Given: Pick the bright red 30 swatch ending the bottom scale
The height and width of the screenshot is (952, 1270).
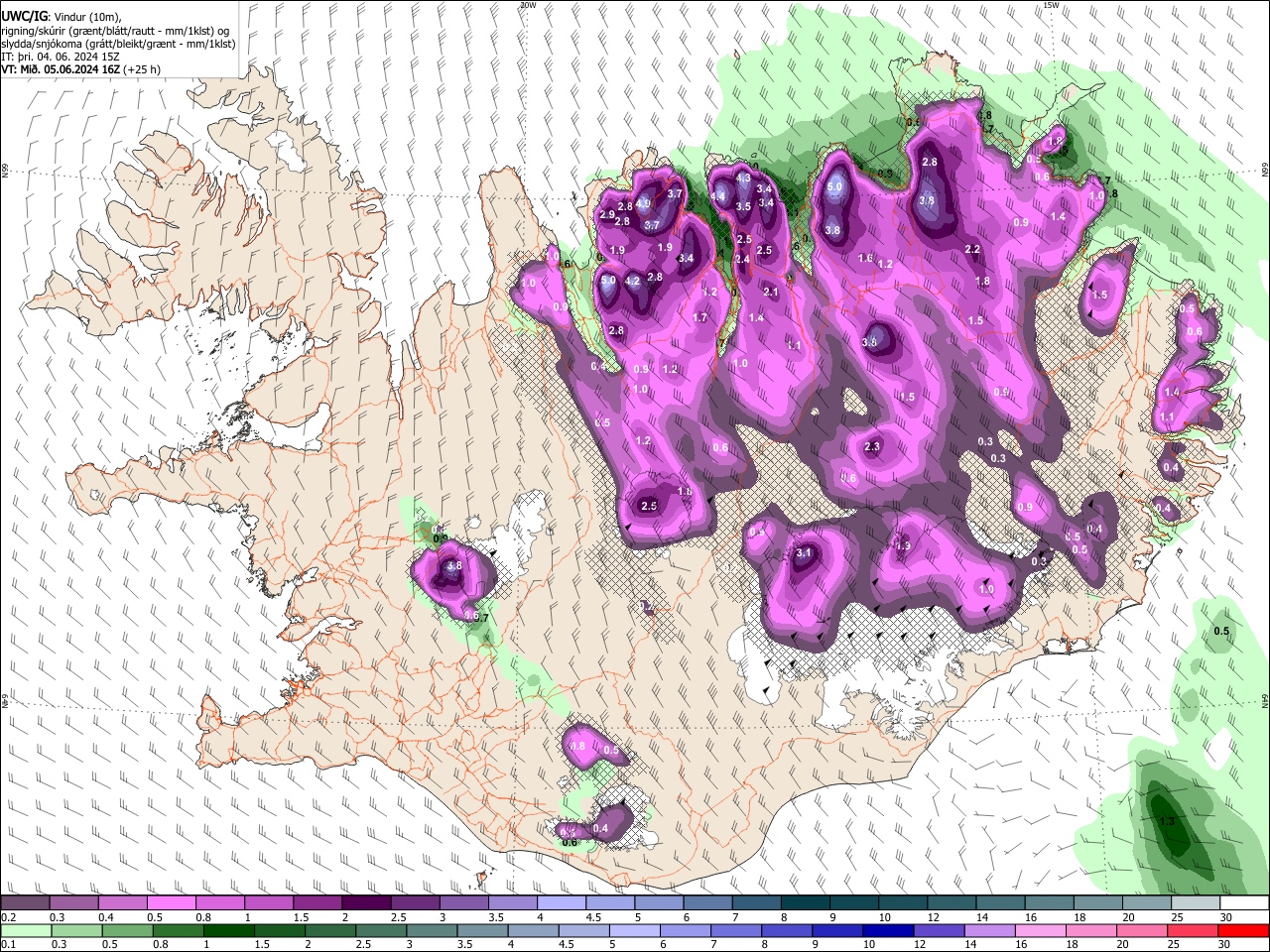Looking at the screenshot, I should (1244, 930).
